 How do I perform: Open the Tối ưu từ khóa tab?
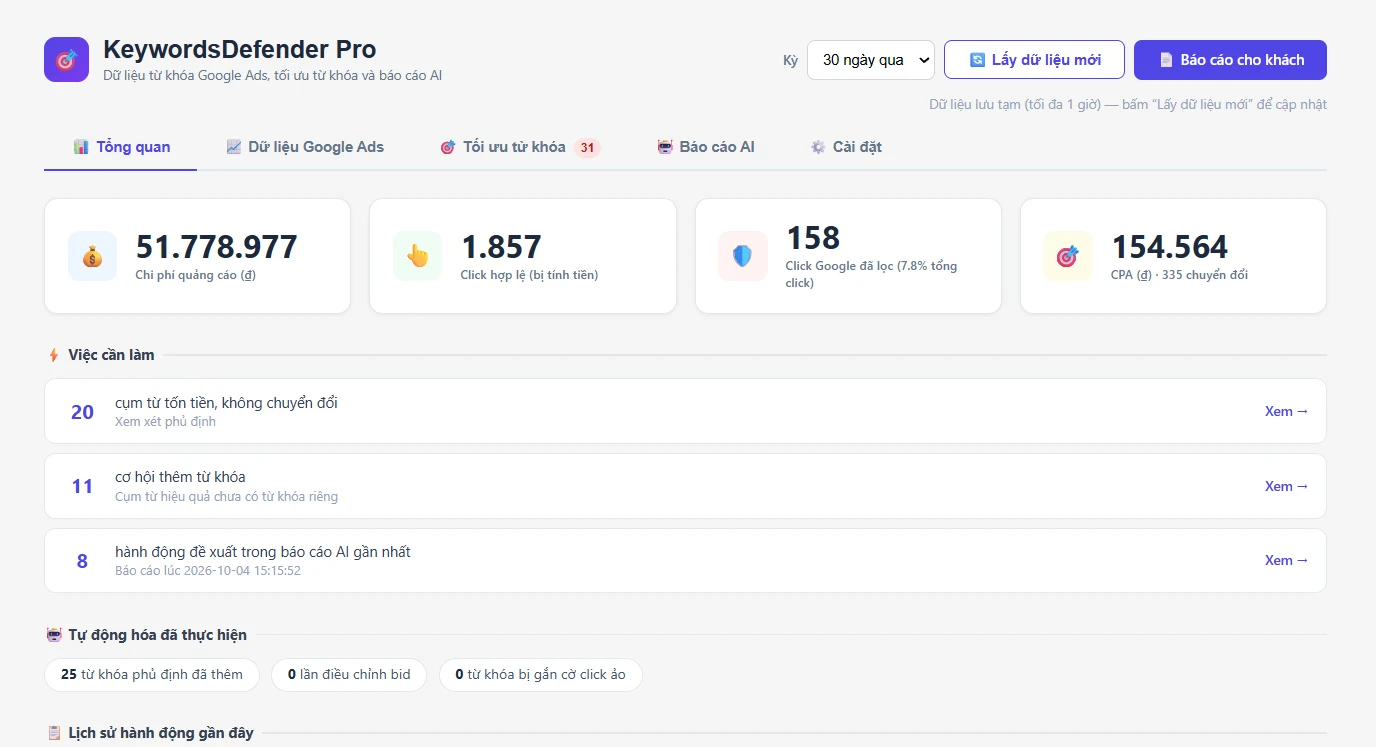click(x=520, y=147)
